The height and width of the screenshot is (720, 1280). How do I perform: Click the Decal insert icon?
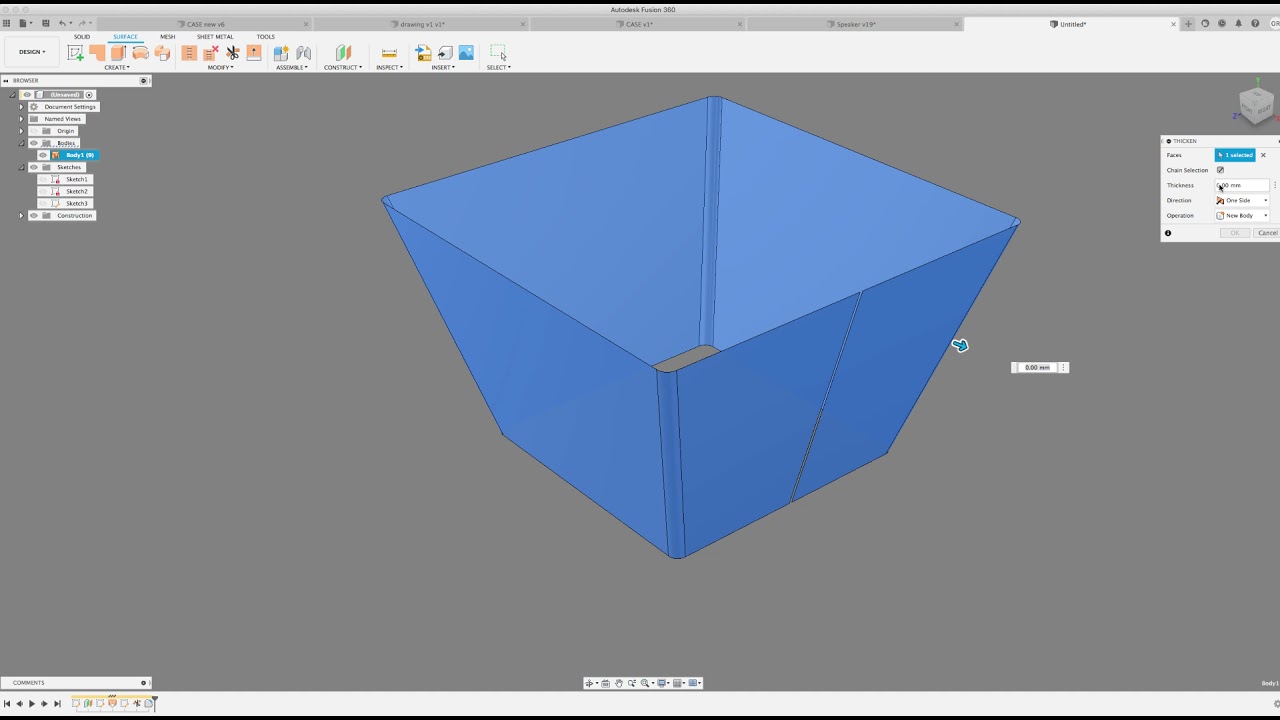445,53
